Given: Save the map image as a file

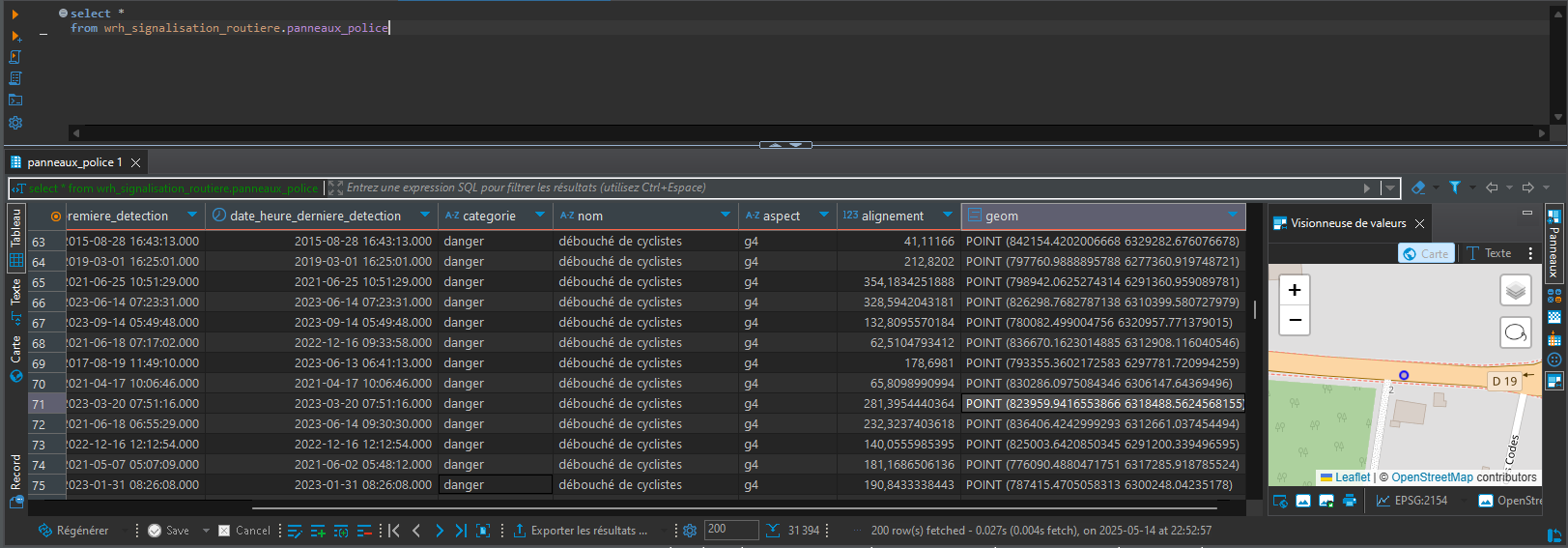Looking at the screenshot, I should click(1326, 501).
